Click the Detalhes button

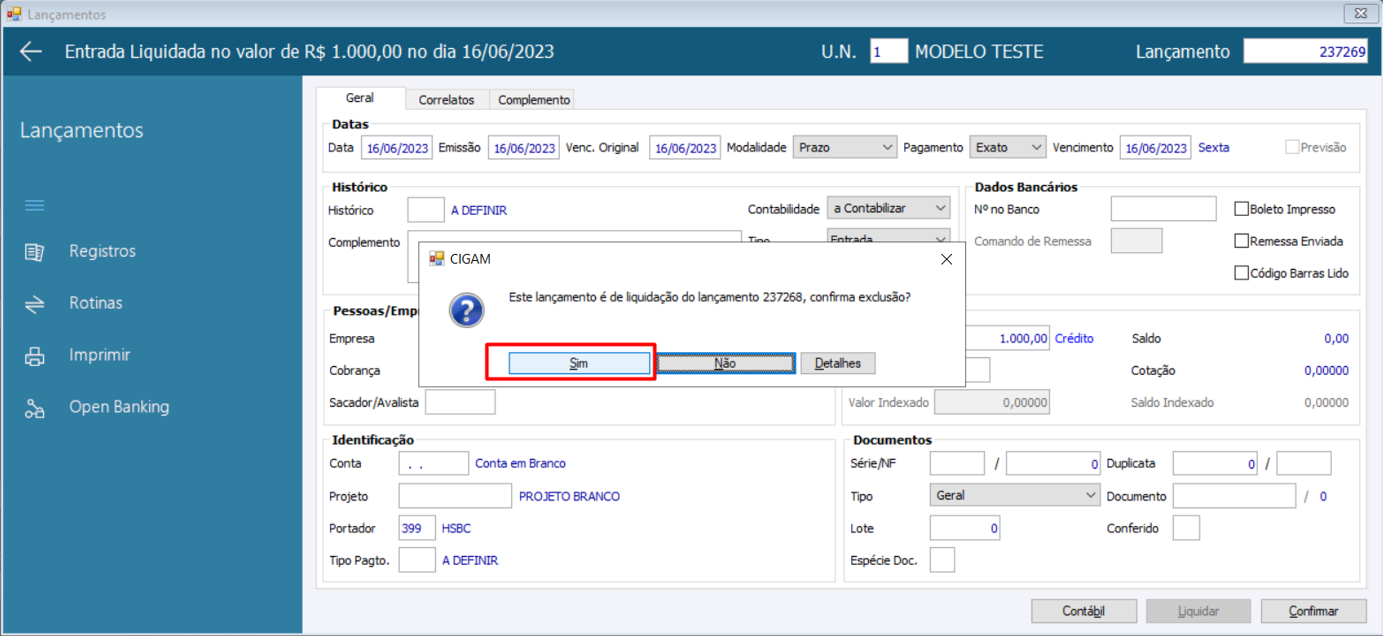coord(838,363)
